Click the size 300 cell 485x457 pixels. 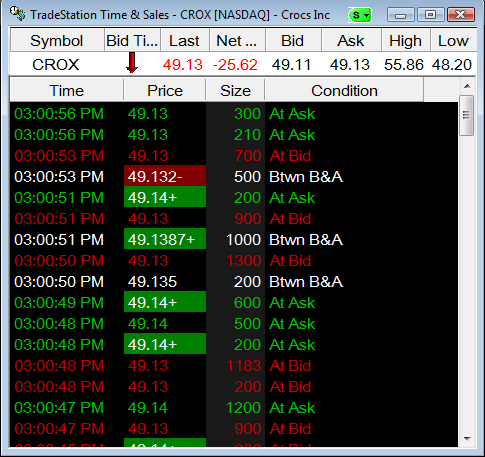(x=248, y=114)
